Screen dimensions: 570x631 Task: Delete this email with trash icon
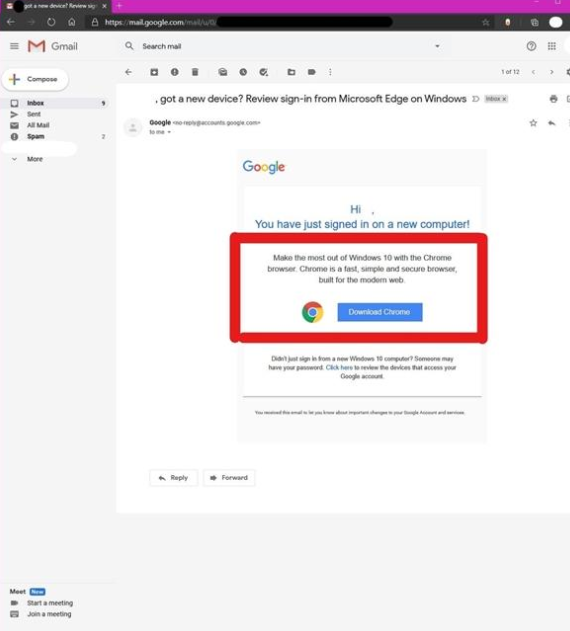[x=195, y=72]
